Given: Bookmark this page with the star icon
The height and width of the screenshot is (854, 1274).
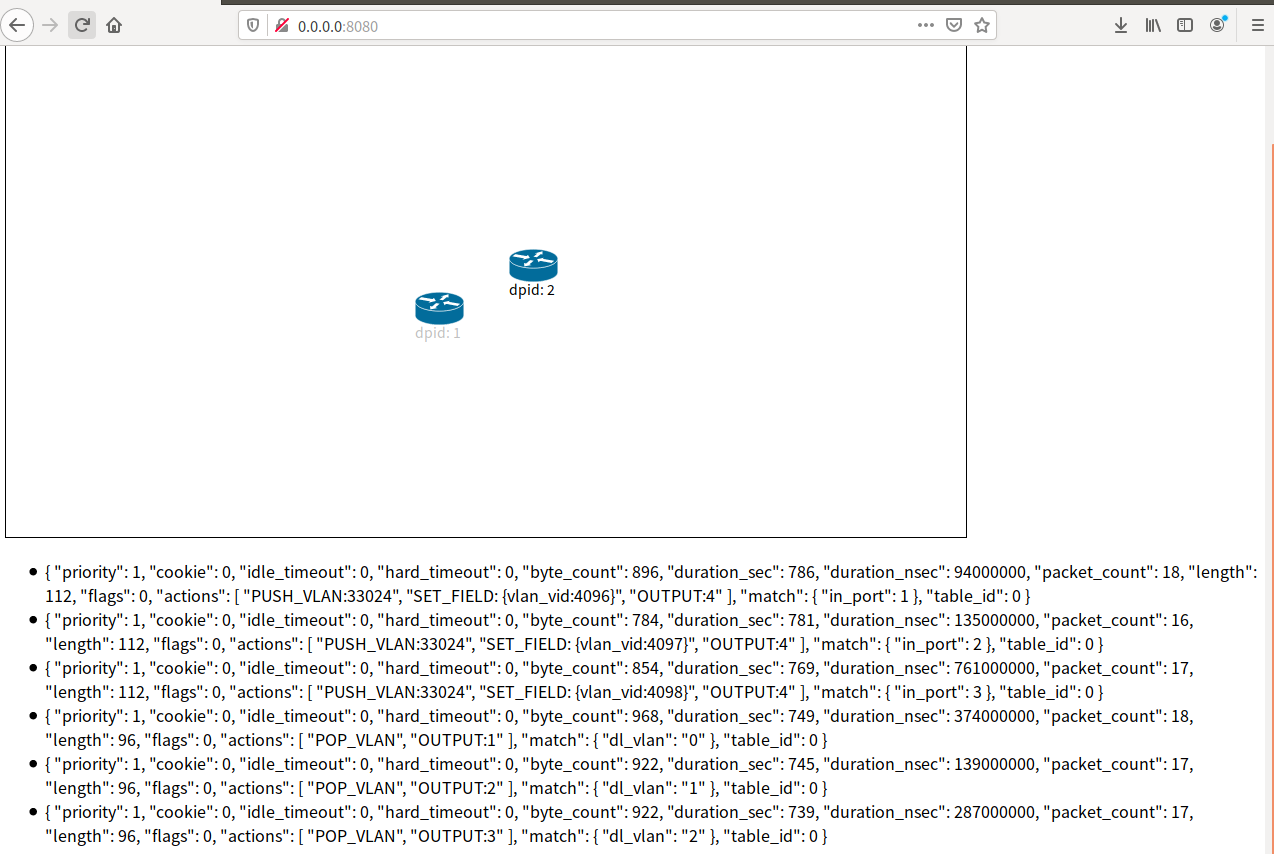Looking at the screenshot, I should pyautogui.click(x=982, y=25).
